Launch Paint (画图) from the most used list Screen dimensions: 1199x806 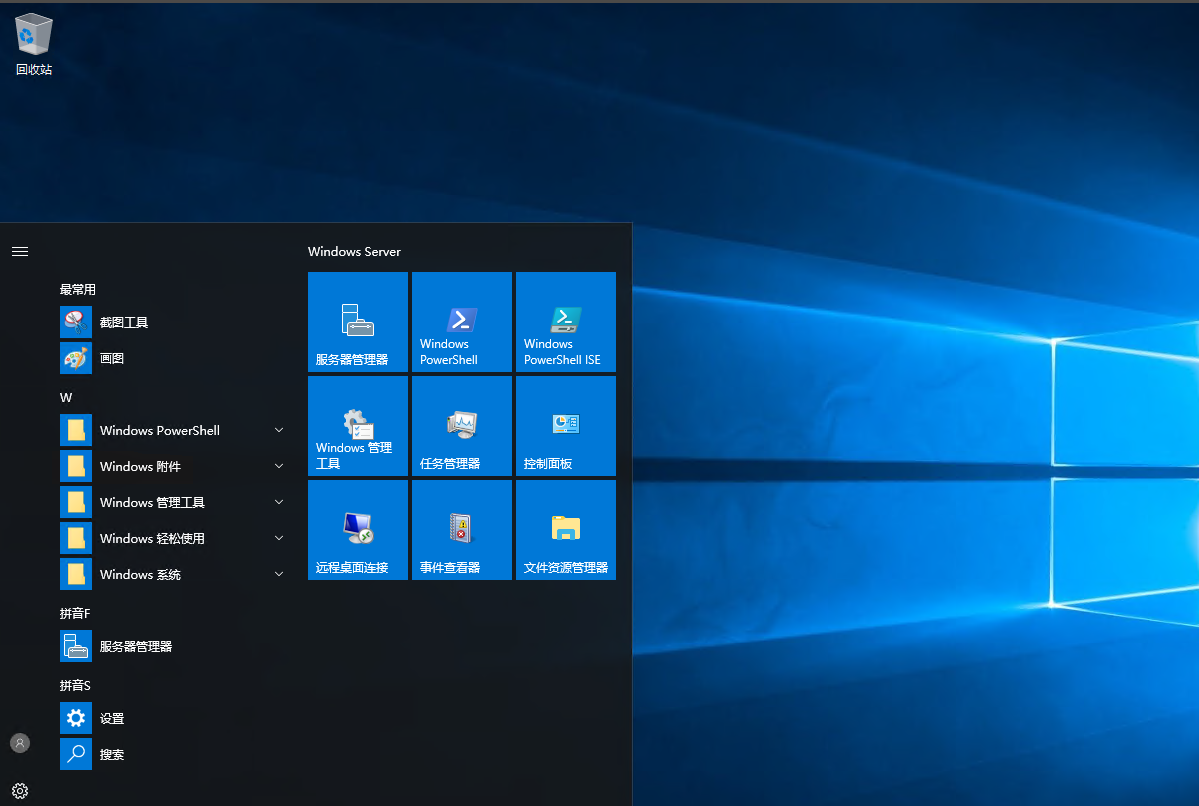pos(76,358)
